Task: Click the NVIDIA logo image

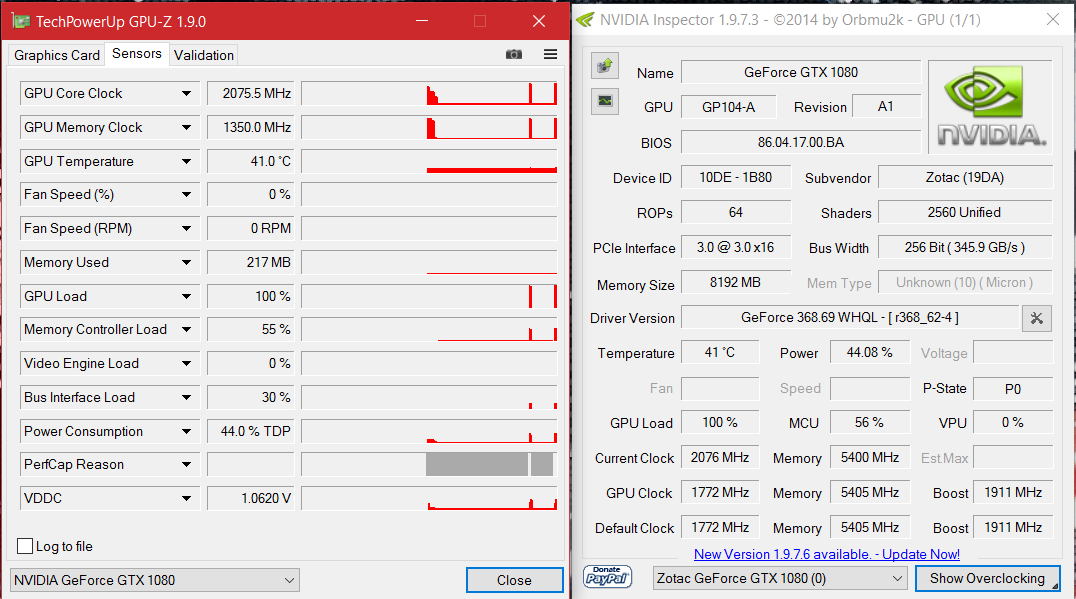Action: tap(990, 106)
